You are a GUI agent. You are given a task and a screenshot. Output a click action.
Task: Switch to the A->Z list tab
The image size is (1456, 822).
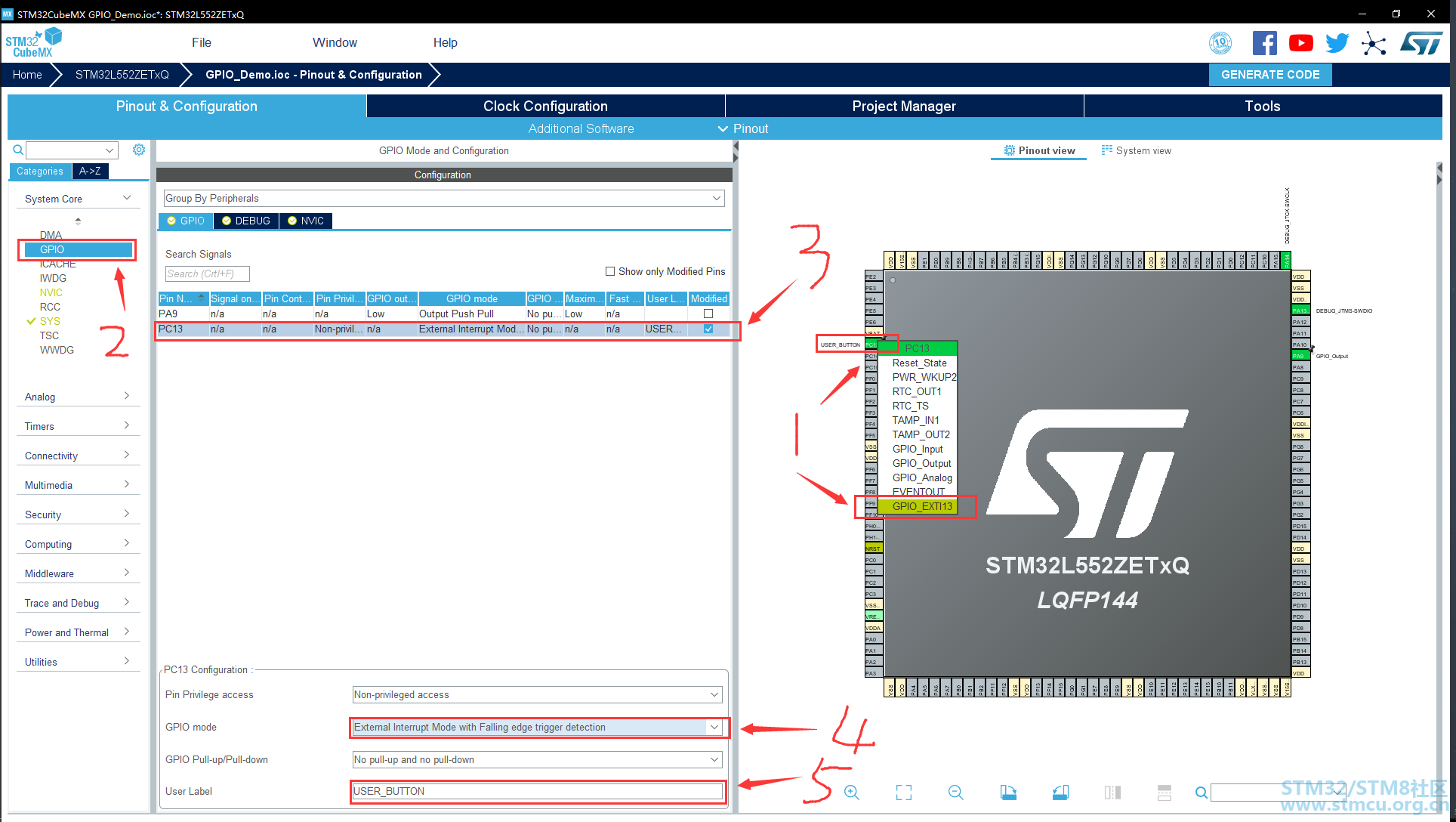pyautogui.click(x=90, y=171)
